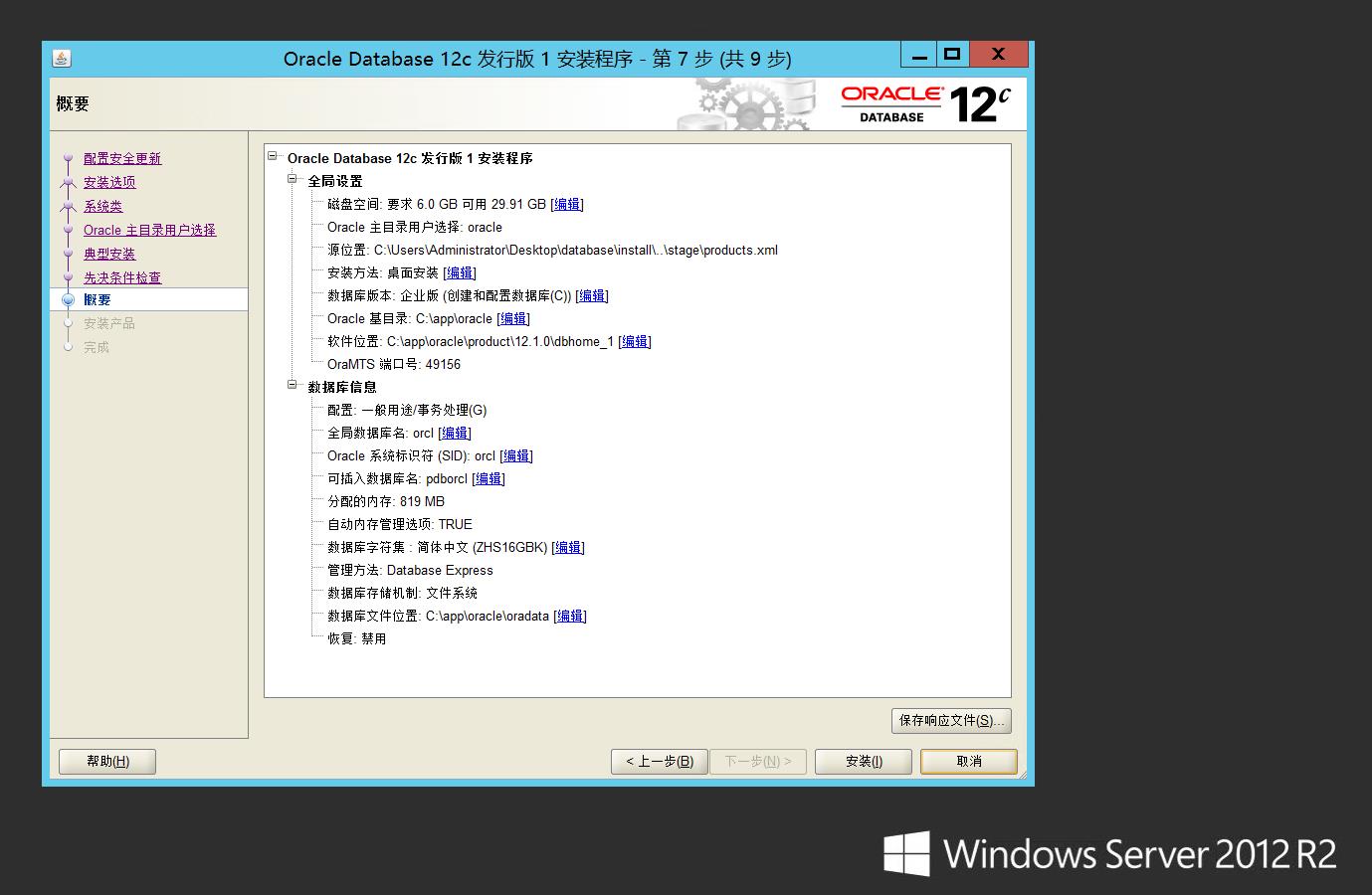The width and height of the screenshot is (1372, 895).
Task: Collapse the 全局设置 tree section
Action: pyautogui.click(x=293, y=179)
